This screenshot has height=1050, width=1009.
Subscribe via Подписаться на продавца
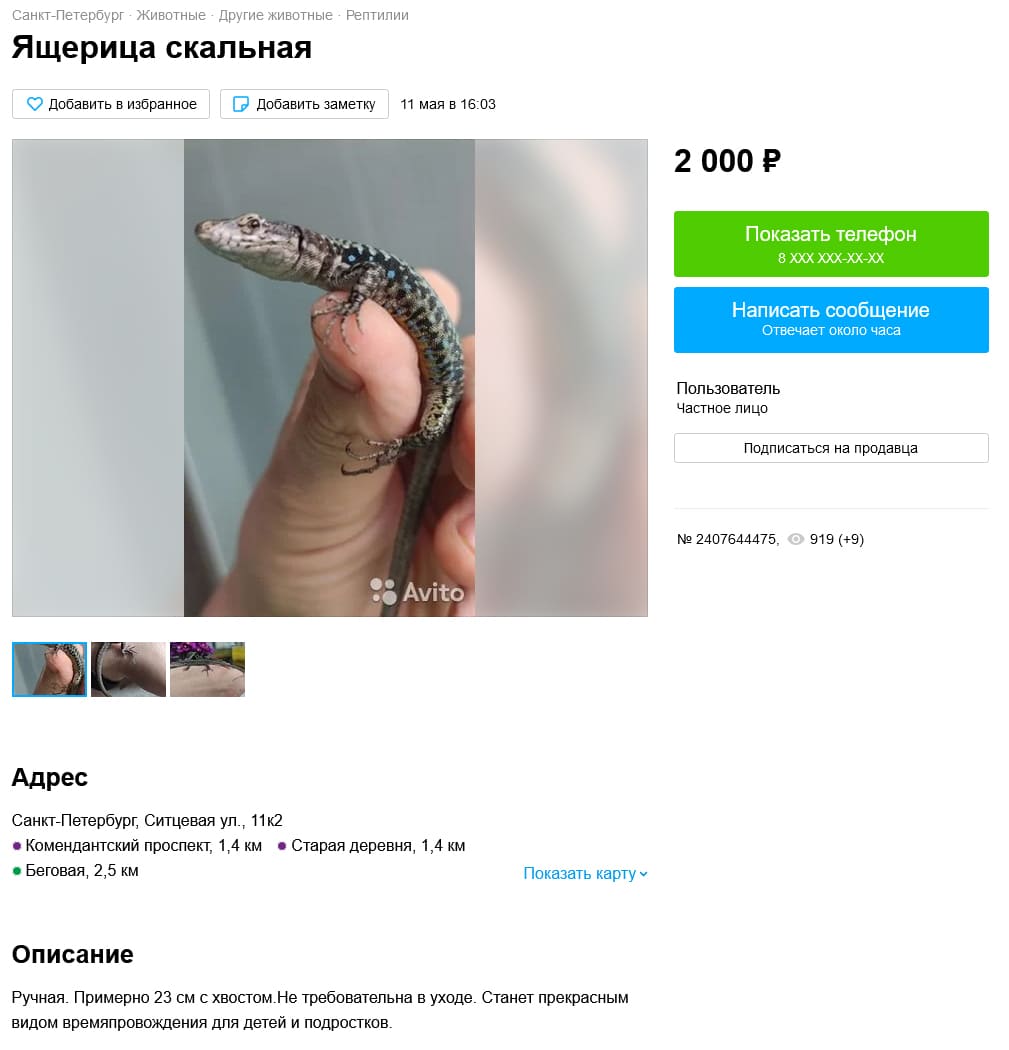(831, 448)
